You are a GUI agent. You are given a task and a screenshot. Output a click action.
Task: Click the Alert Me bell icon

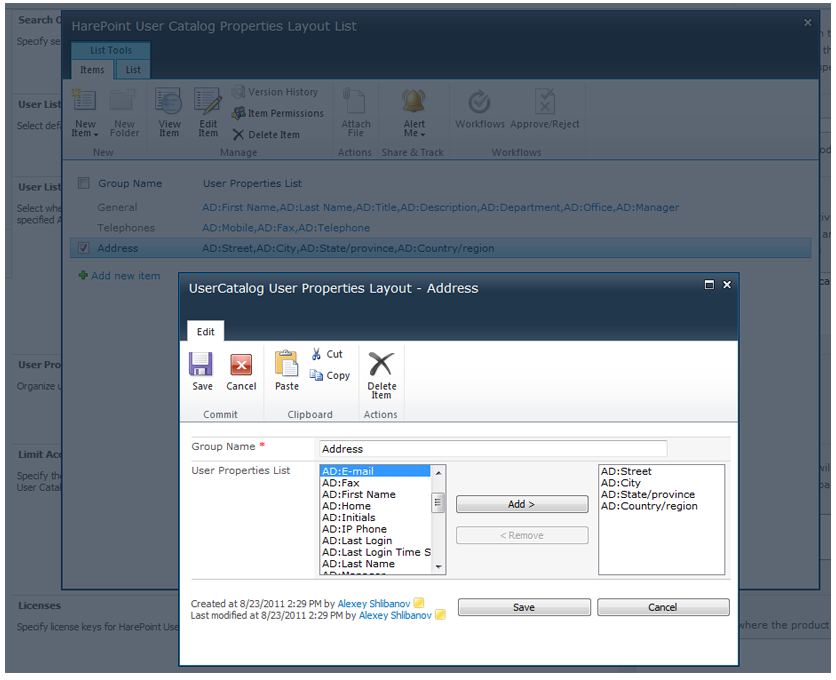(x=414, y=101)
